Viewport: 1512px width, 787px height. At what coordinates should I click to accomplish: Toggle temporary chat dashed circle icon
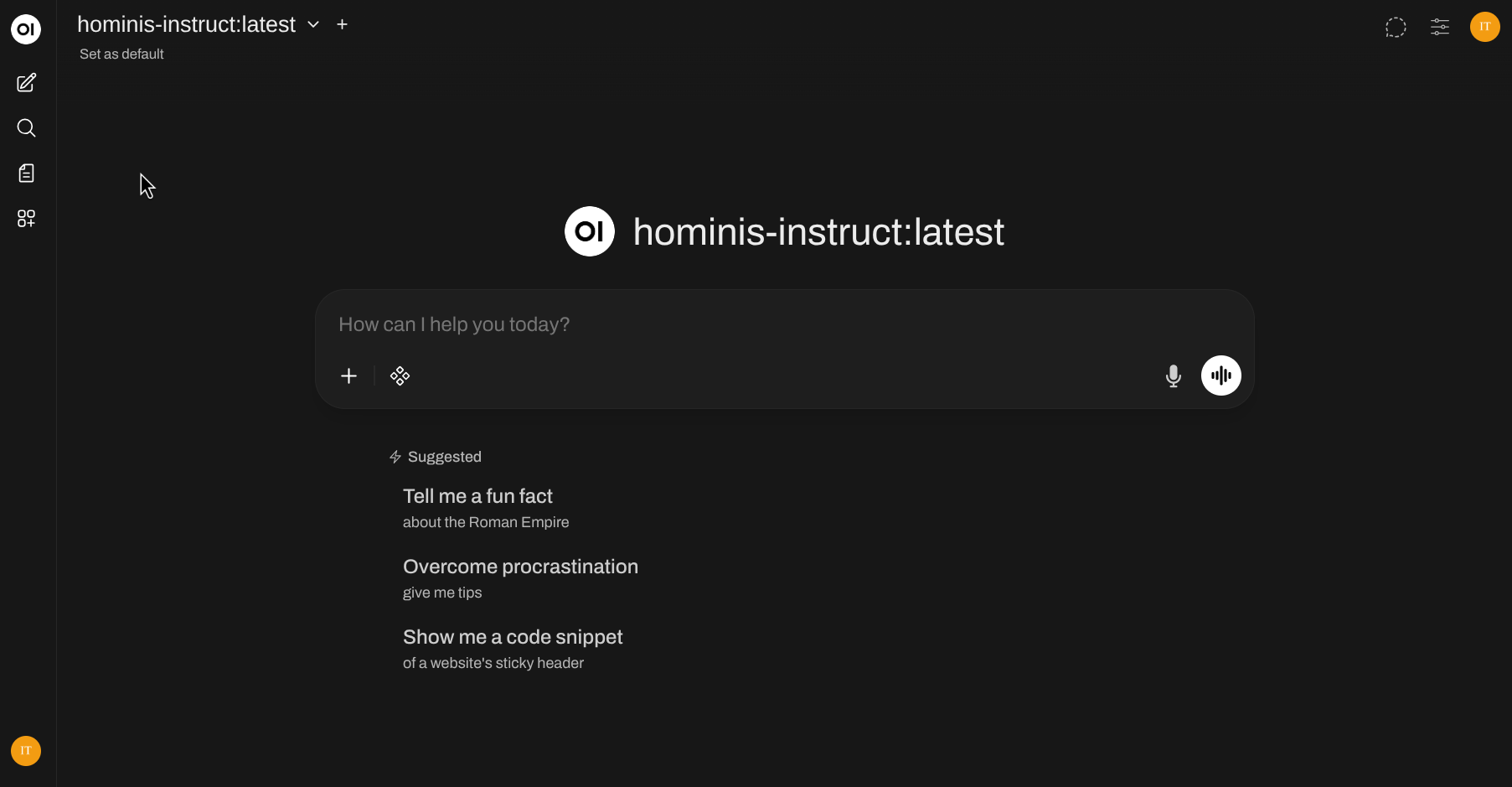[1395, 28]
